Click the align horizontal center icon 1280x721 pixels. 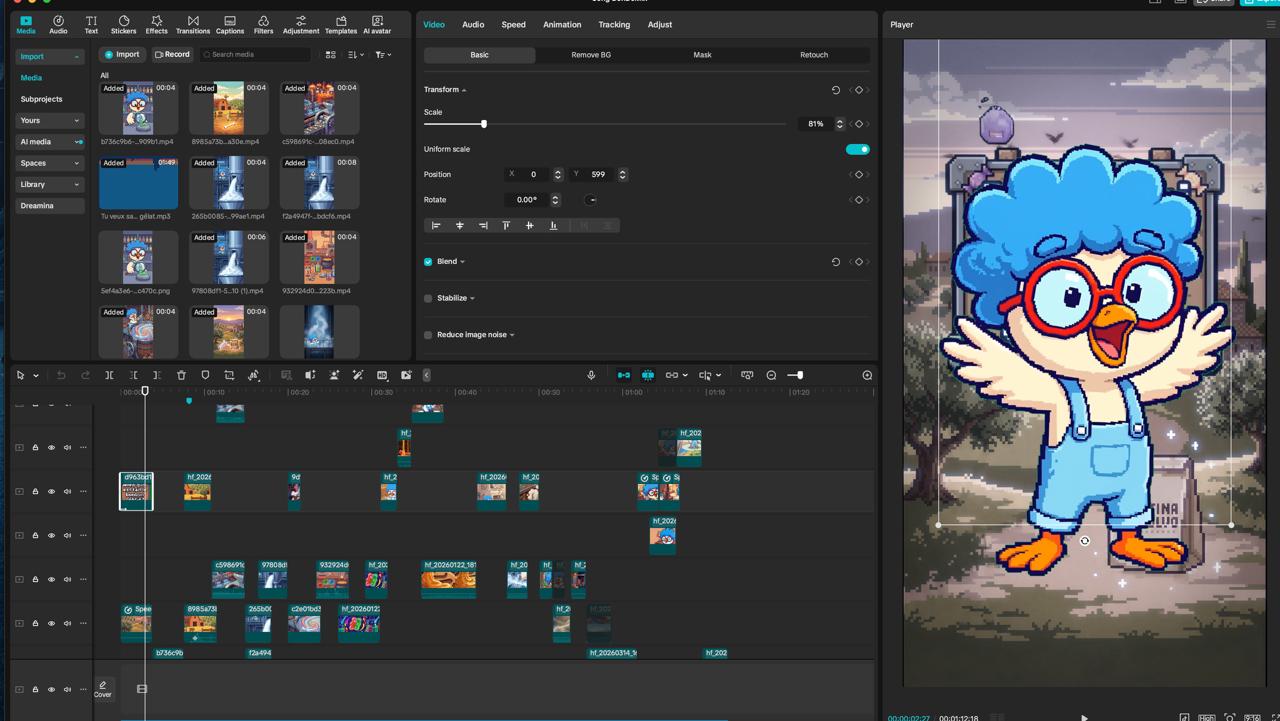click(460, 225)
